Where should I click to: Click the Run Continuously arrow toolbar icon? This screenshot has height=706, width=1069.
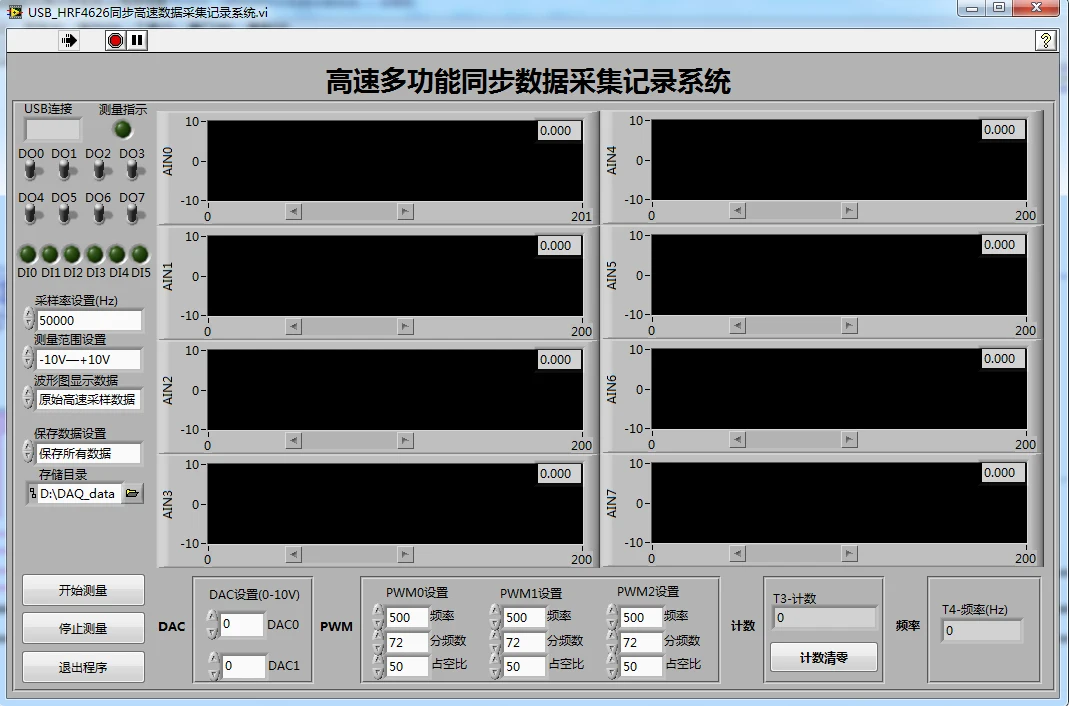pos(69,41)
